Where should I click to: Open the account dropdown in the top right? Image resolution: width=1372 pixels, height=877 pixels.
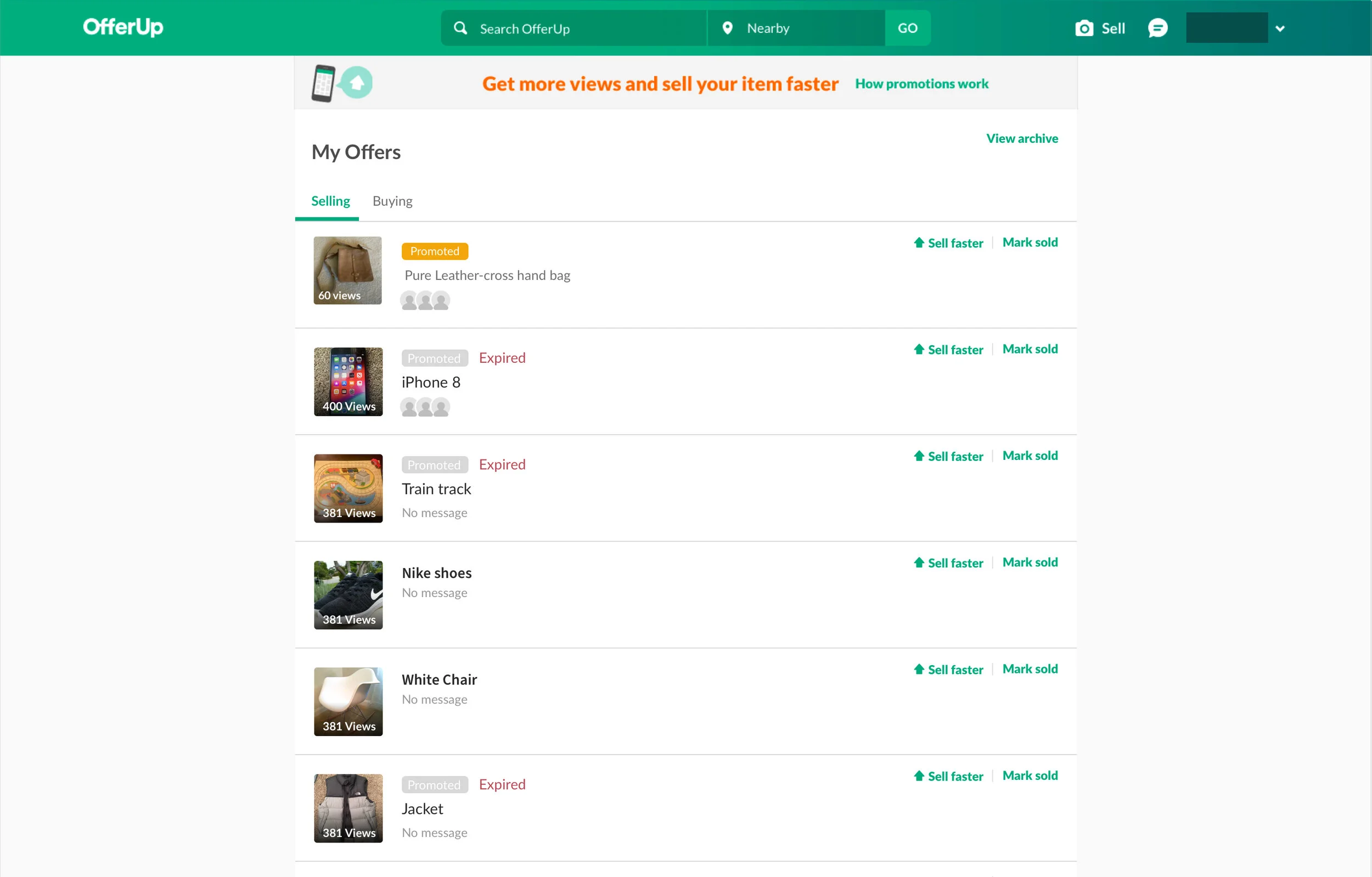[1280, 27]
